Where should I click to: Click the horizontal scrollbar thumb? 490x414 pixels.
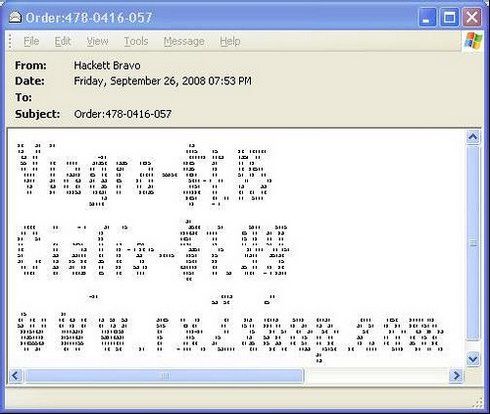click(x=165, y=376)
